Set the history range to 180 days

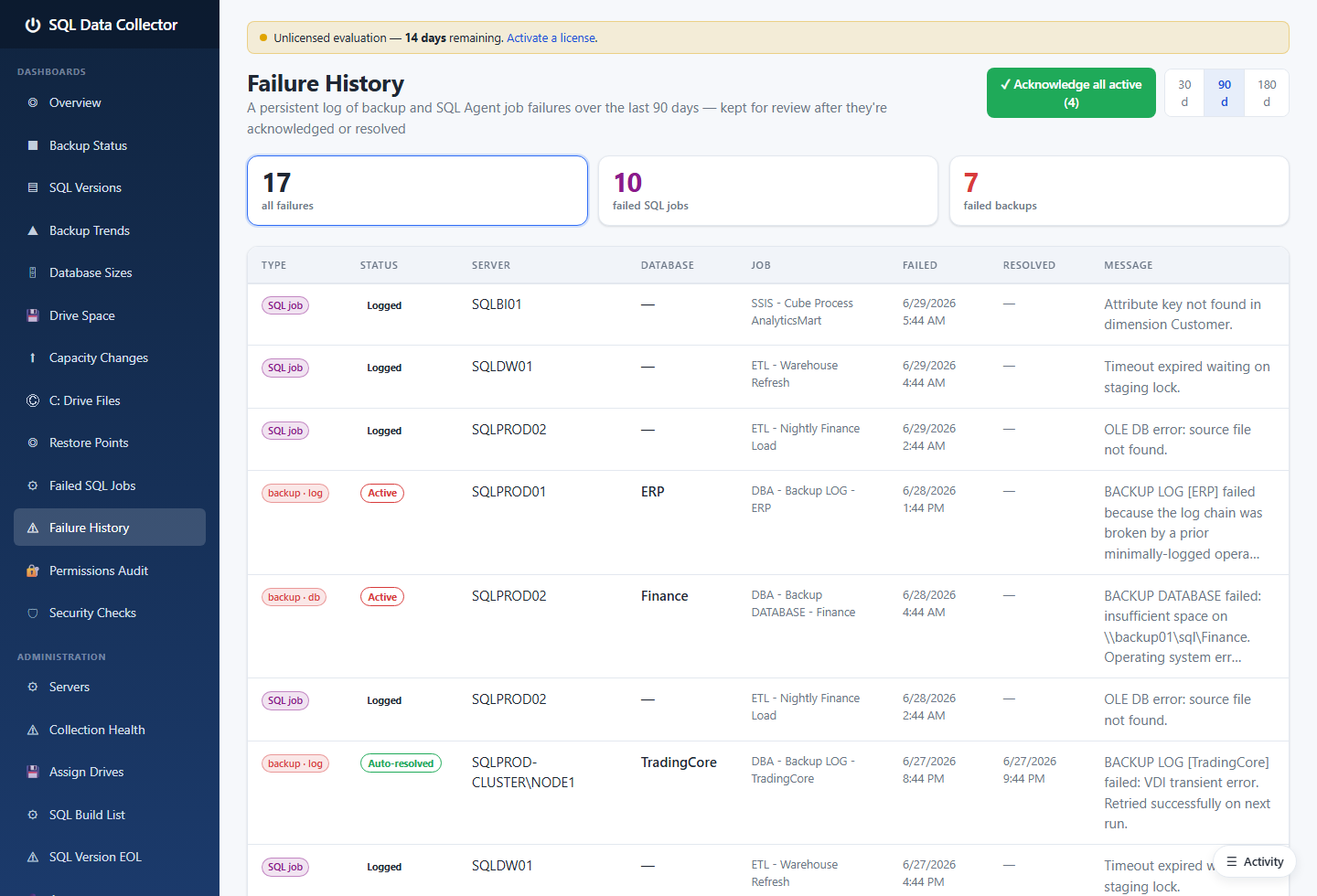(1267, 93)
